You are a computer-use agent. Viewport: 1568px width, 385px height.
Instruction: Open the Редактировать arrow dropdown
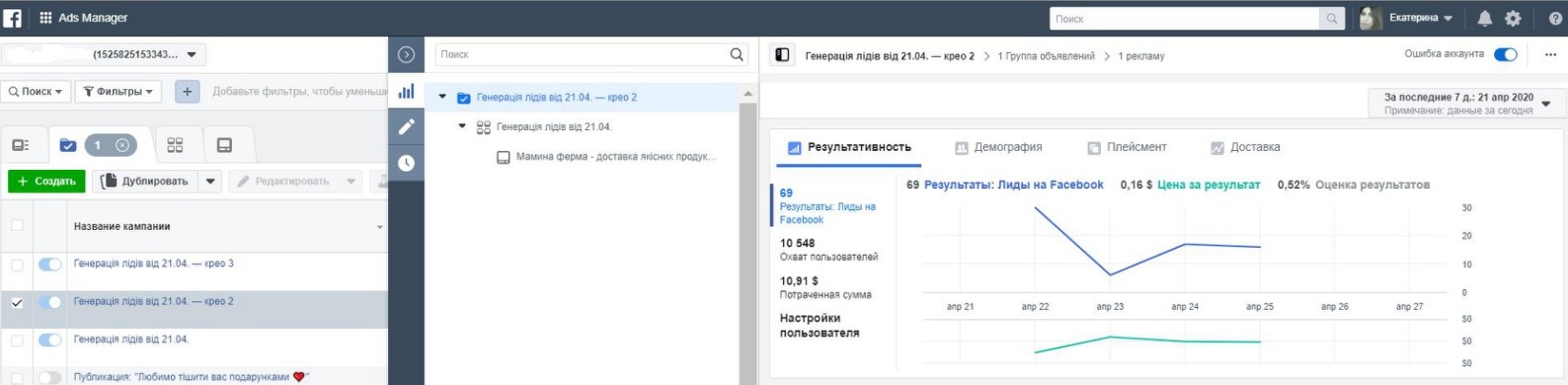tap(351, 182)
